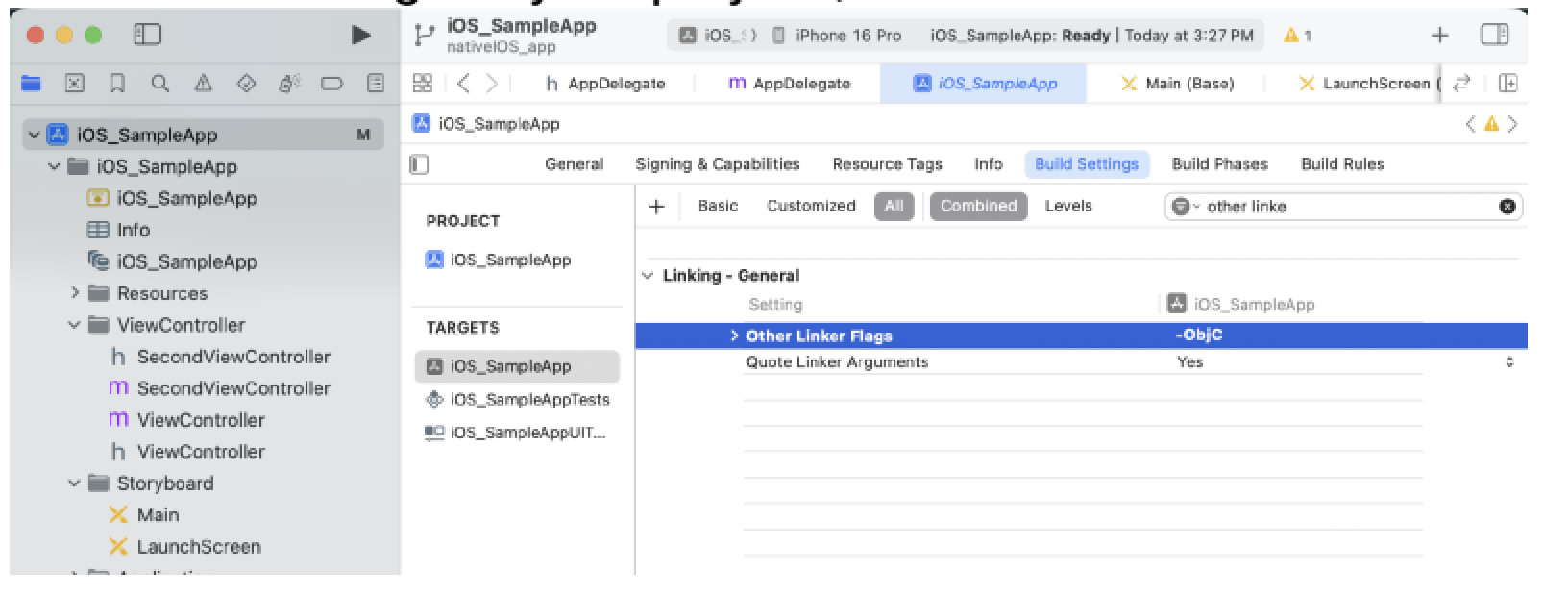The height and width of the screenshot is (596, 1568).
Task: Jump to previous issue chevron
Action: click(x=1470, y=124)
